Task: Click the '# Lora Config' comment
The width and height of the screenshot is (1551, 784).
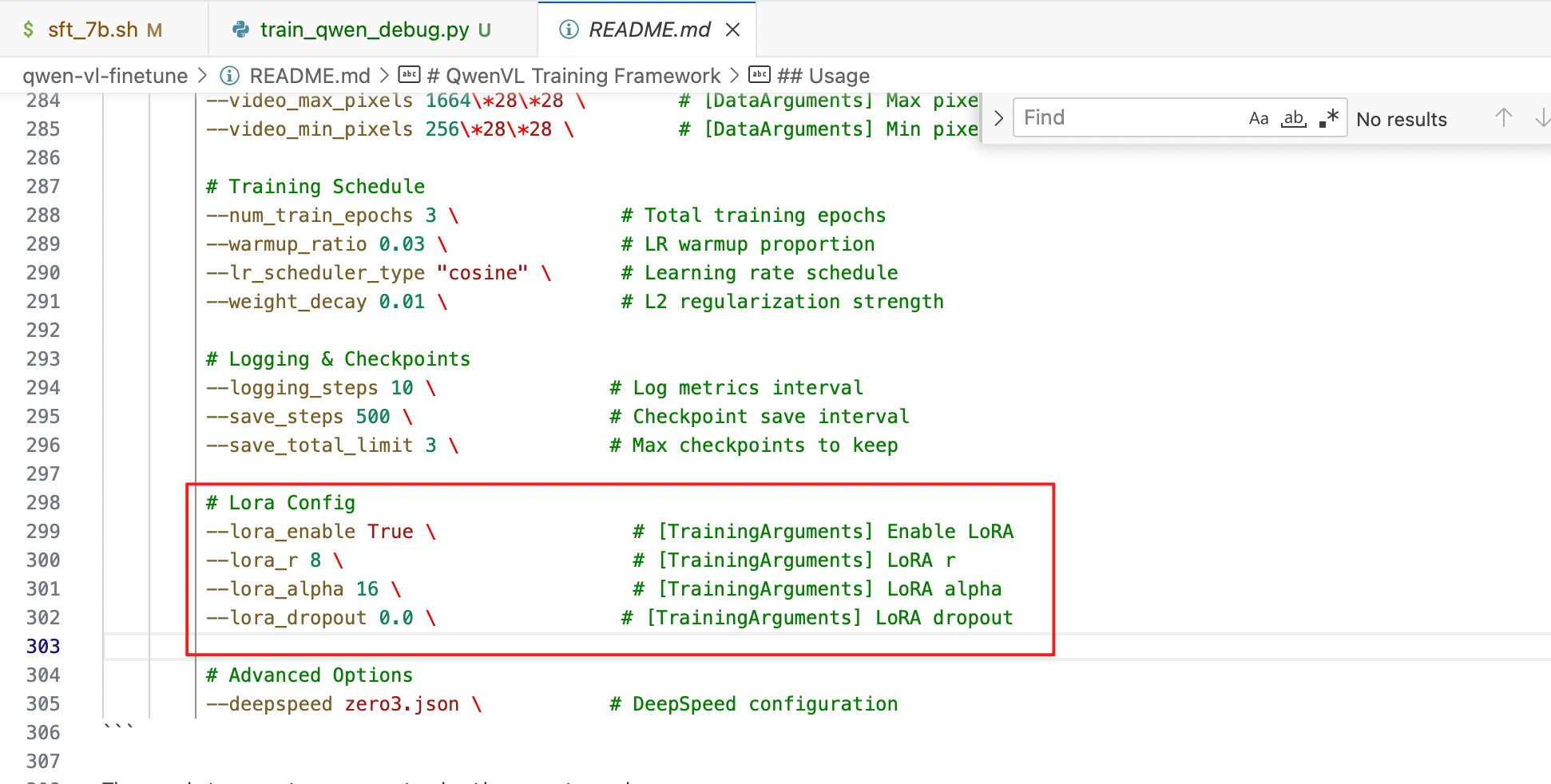Action: point(281,503)
